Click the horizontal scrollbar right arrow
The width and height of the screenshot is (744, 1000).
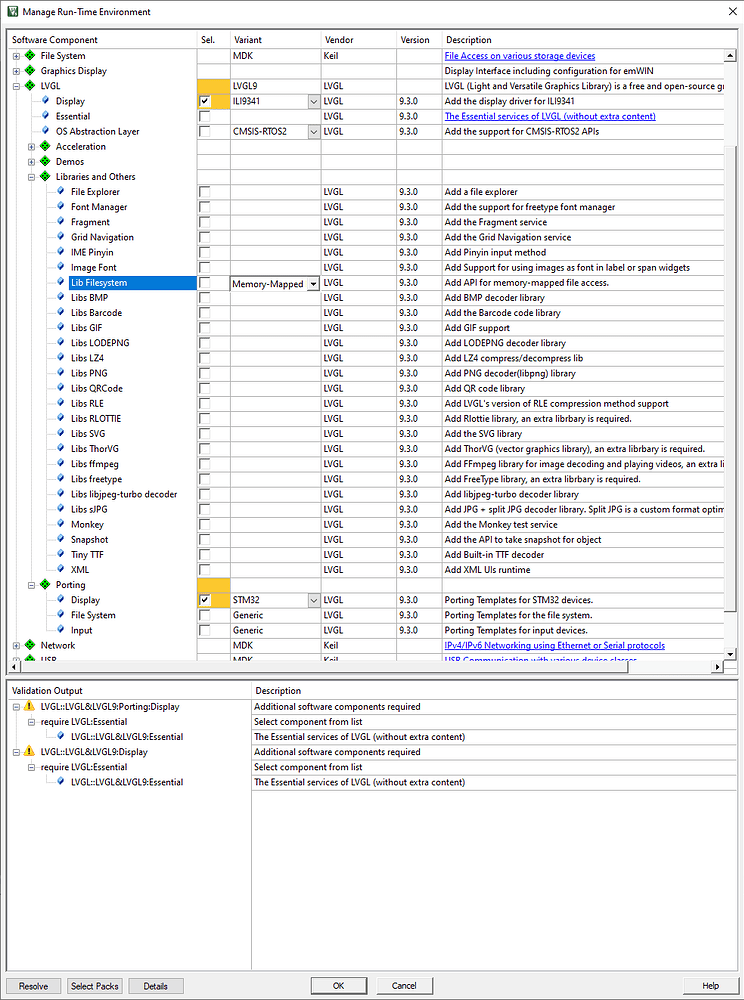click(x=718, y=667)
